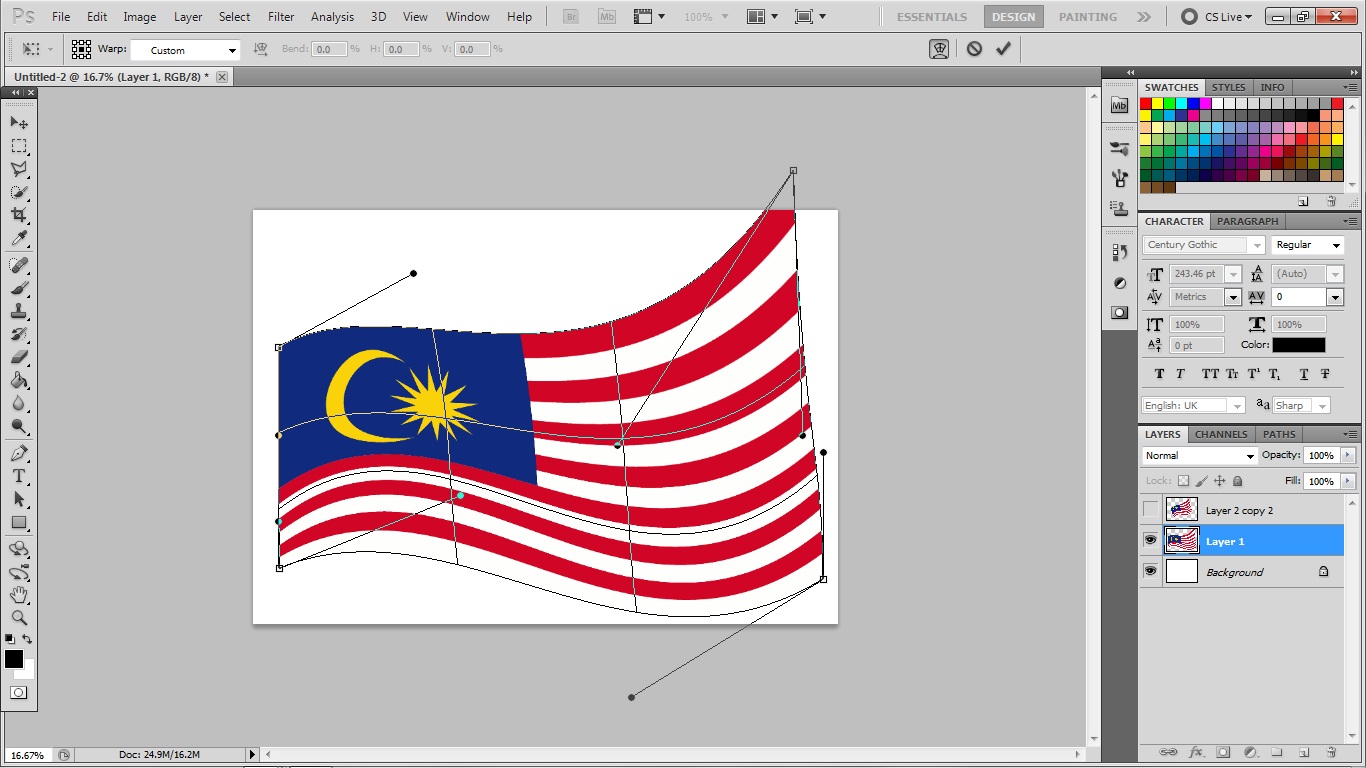Open the Image menu

pyautogui.click(x=139, y=17)
